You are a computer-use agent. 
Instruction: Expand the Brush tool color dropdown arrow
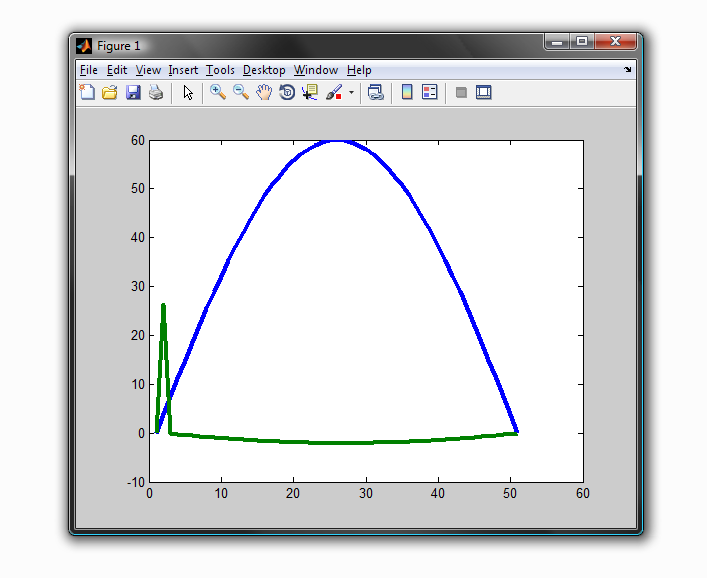pos(351,93)
